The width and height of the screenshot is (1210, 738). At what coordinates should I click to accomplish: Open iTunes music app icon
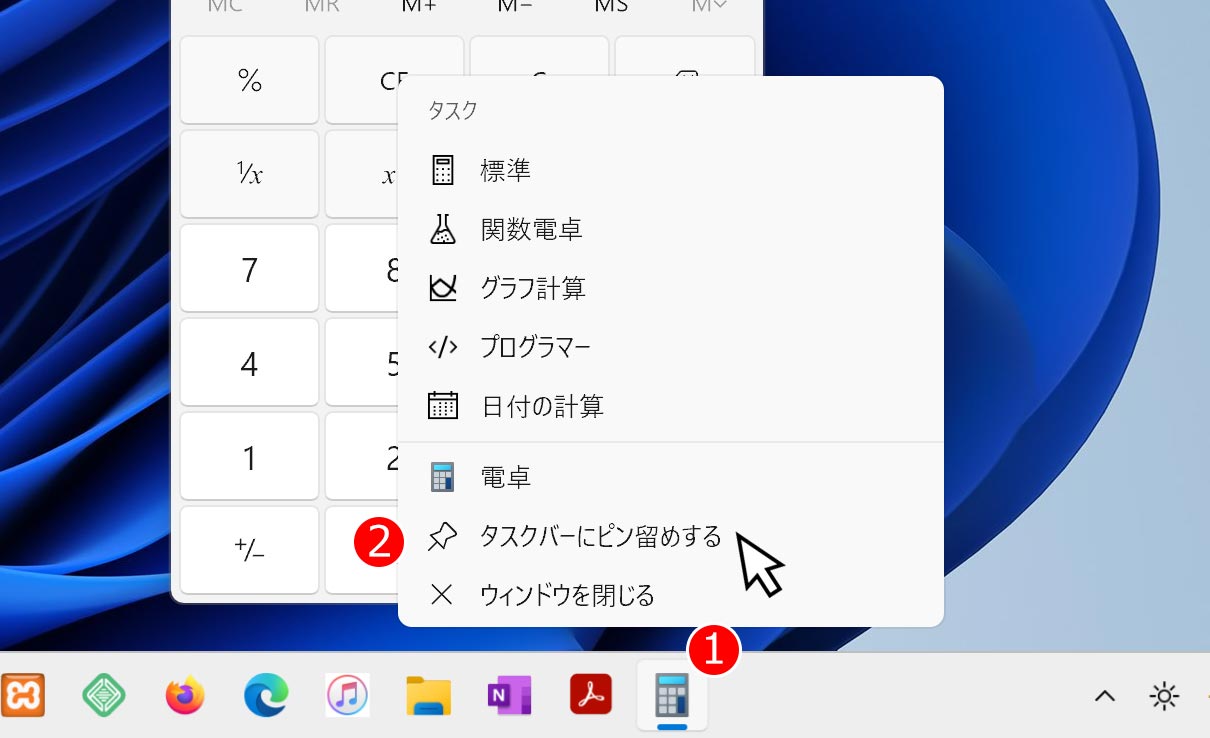pos(347,695)
